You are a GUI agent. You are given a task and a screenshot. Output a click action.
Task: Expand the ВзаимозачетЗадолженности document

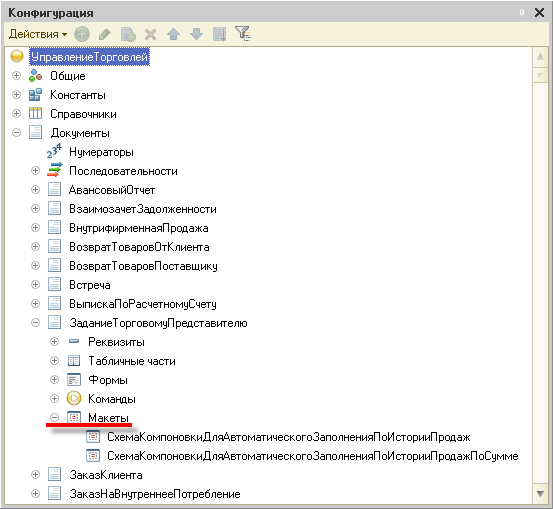pos(35,209)
